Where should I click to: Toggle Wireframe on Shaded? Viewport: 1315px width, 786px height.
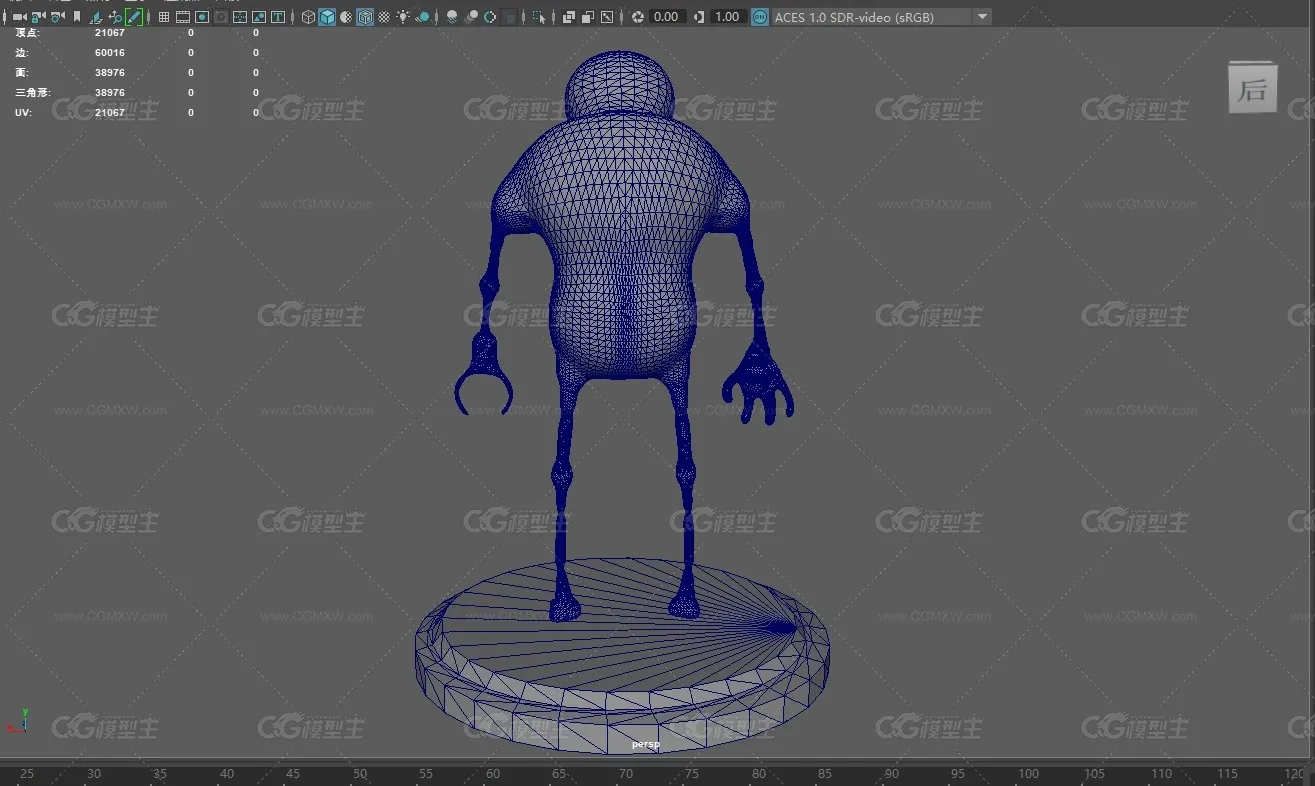click(x=365, y=17)
